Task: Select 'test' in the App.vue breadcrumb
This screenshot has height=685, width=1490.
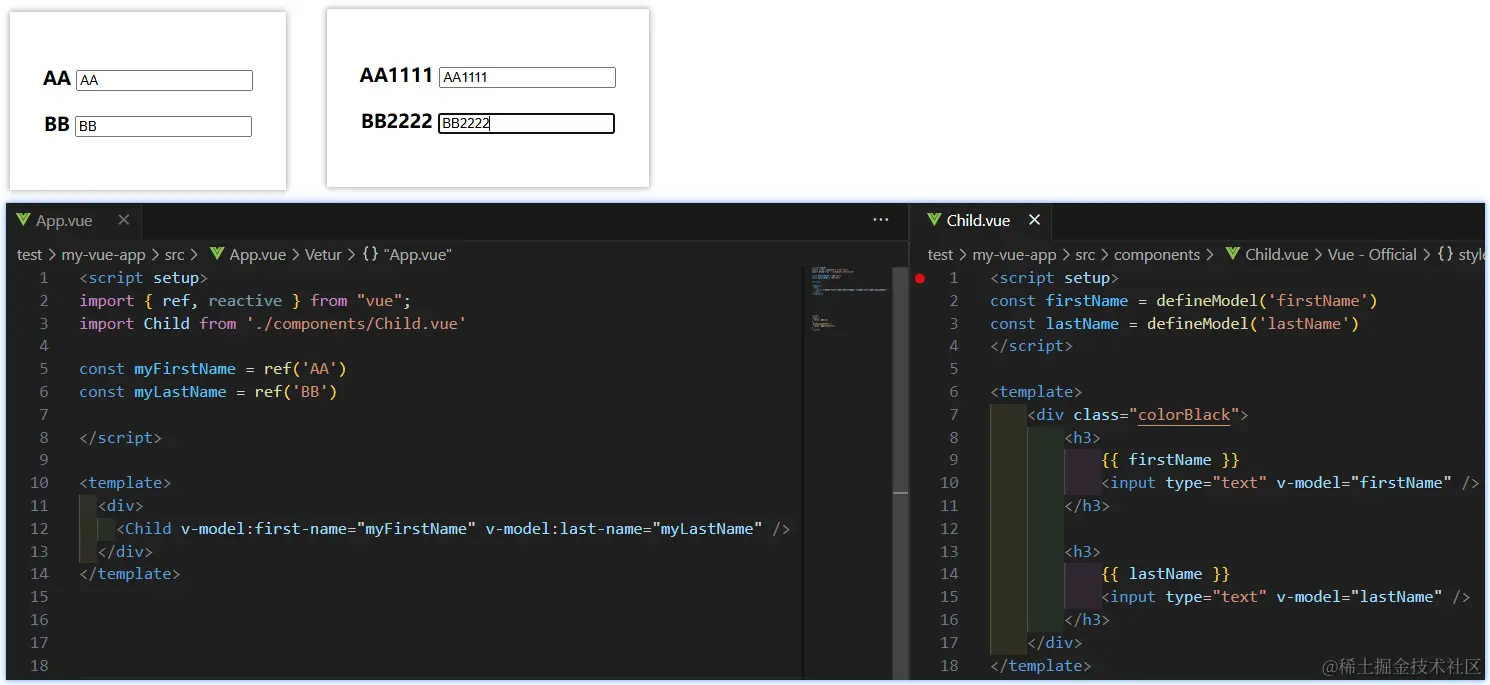Action: pos(30,255)
